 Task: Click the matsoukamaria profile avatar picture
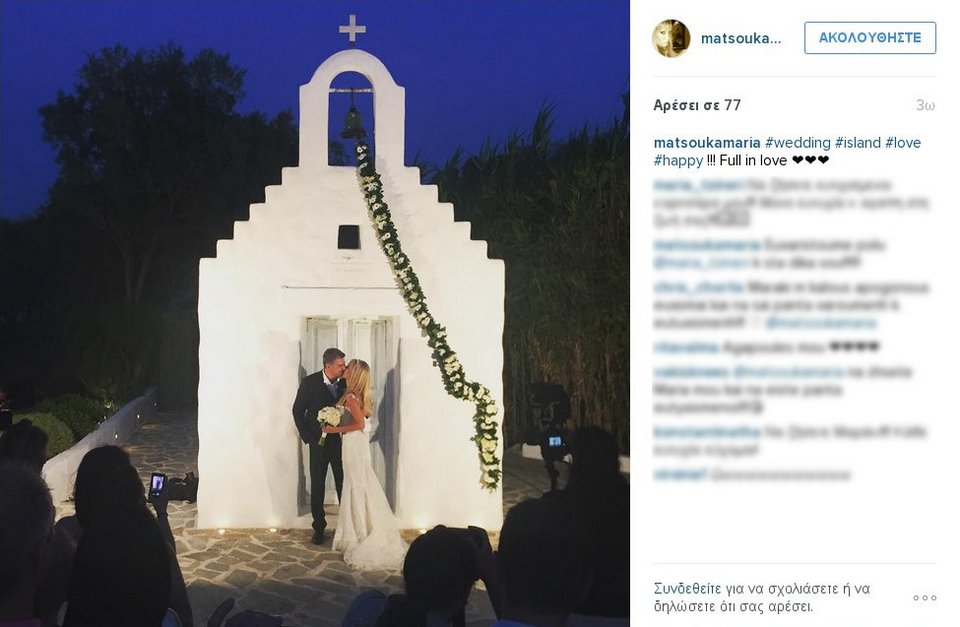[671, 39]
